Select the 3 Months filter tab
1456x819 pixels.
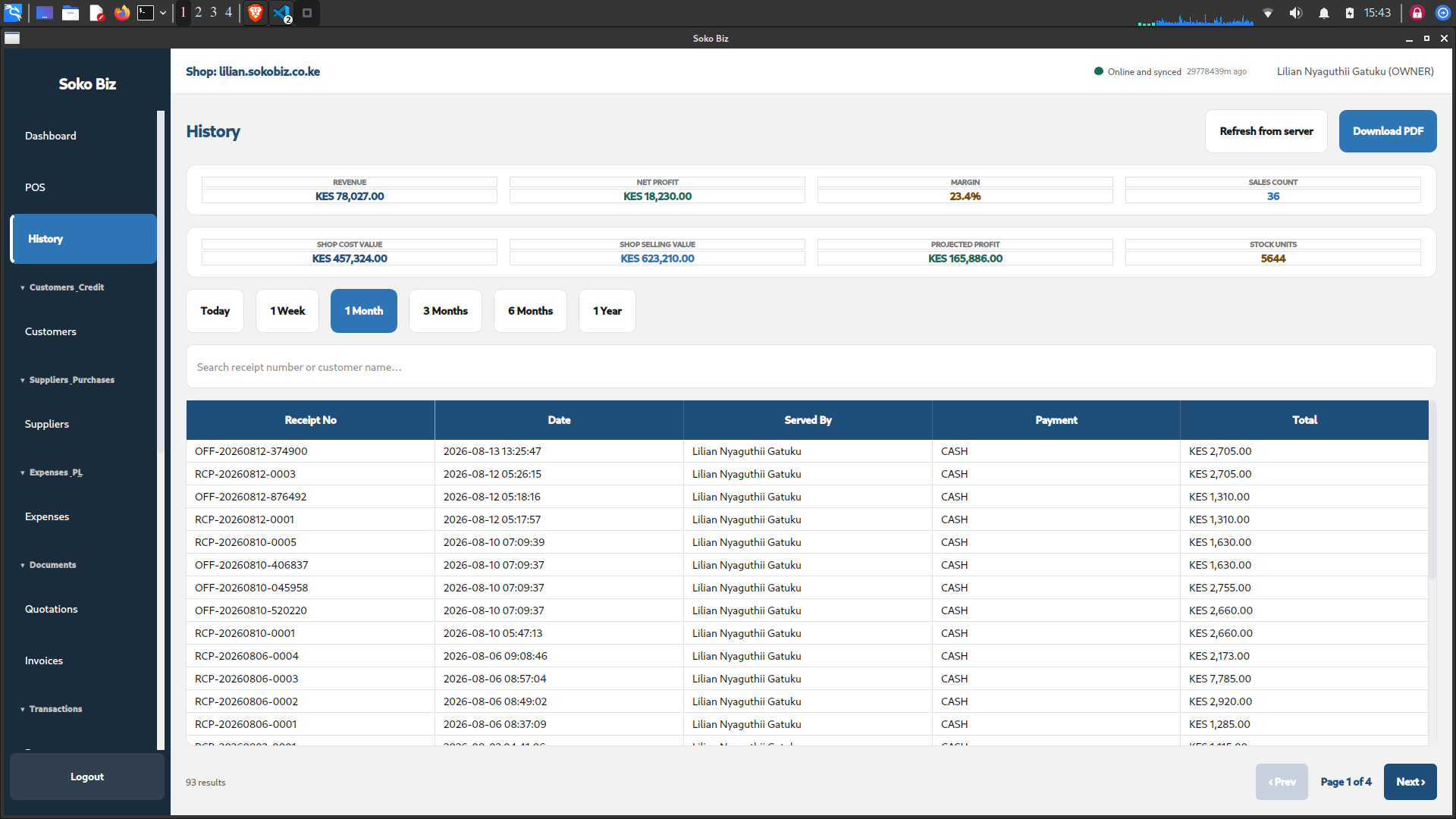(445, 311)
